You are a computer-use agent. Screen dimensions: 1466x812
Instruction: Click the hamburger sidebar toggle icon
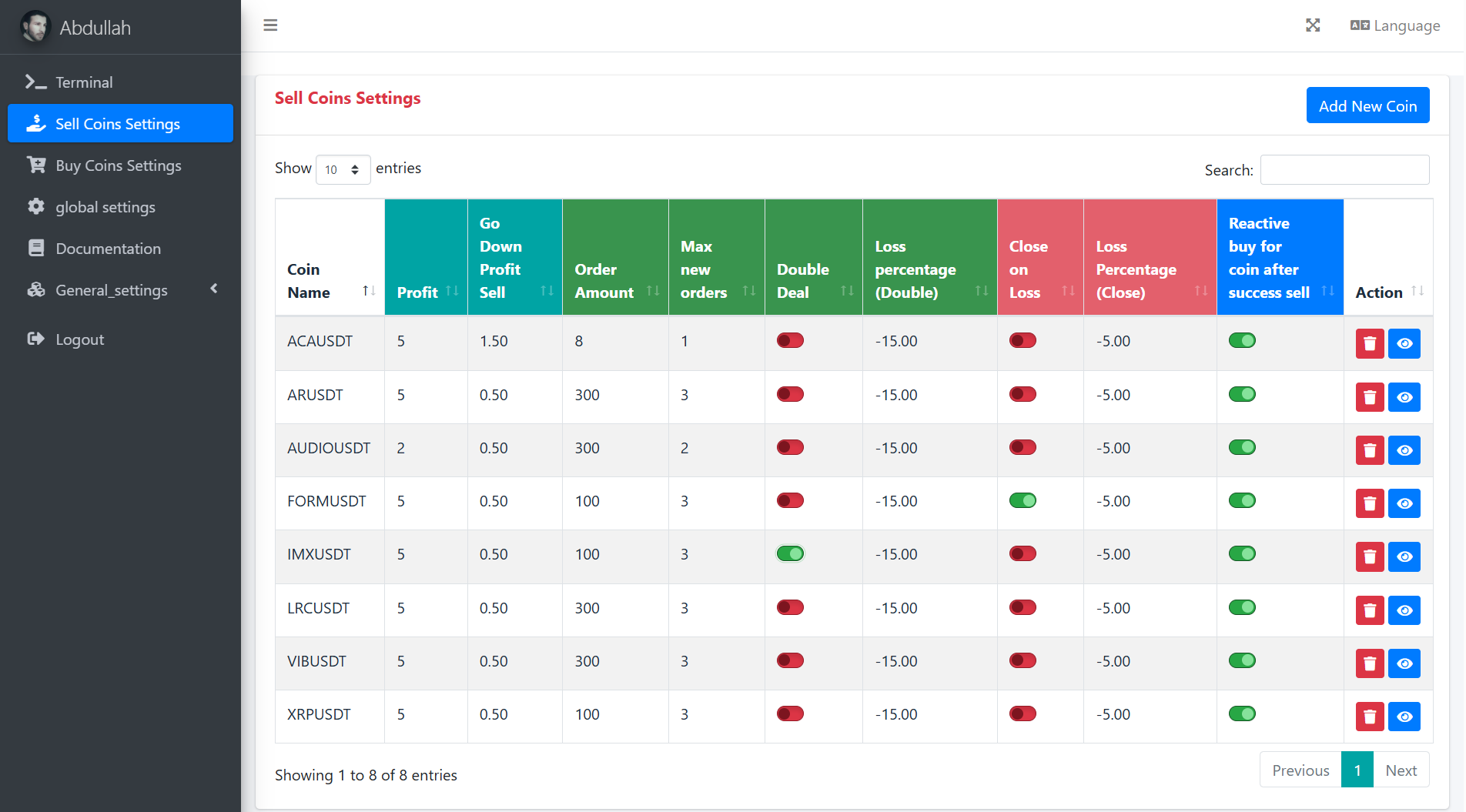270,25
